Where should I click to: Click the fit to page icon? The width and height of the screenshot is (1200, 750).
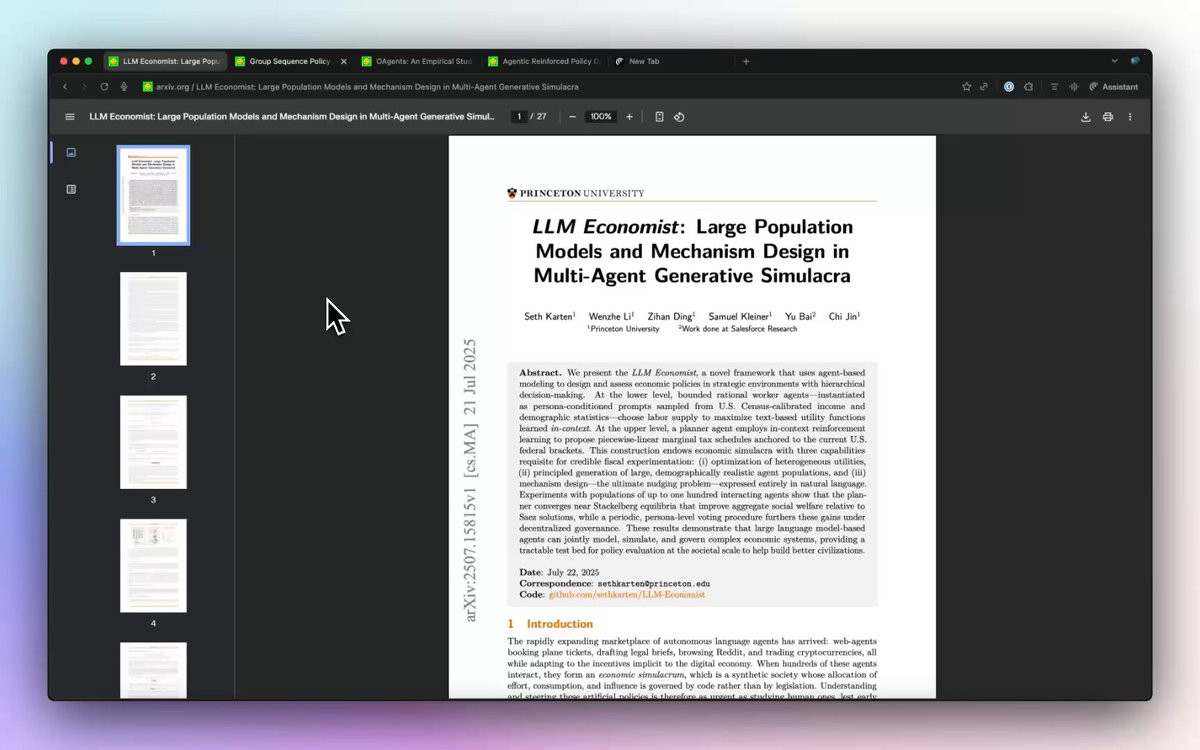pyautogui.click(x=659, y=117)
